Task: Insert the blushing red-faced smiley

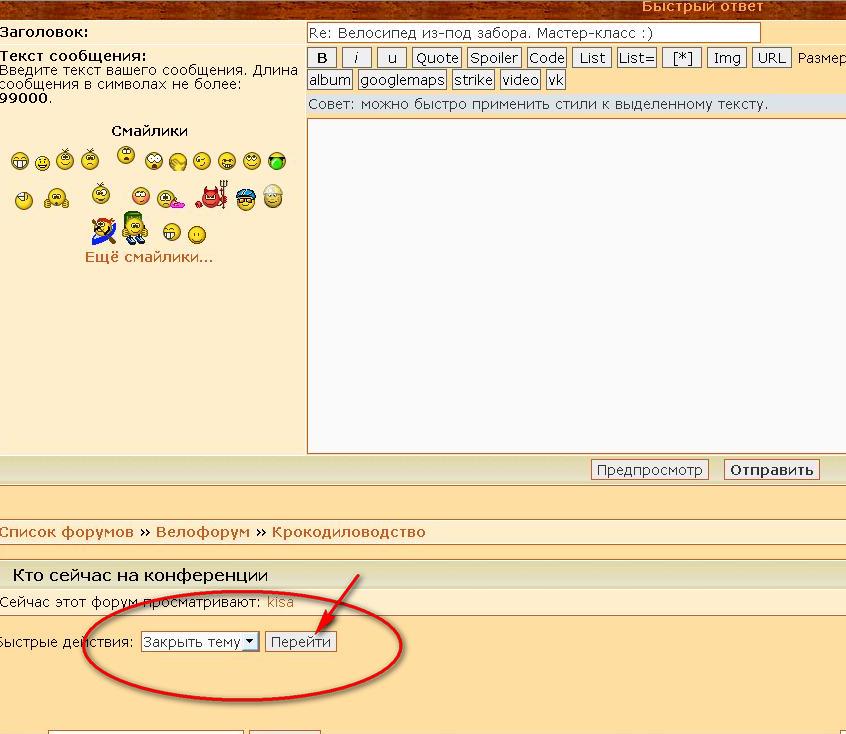Action: [x=141, y=197]
